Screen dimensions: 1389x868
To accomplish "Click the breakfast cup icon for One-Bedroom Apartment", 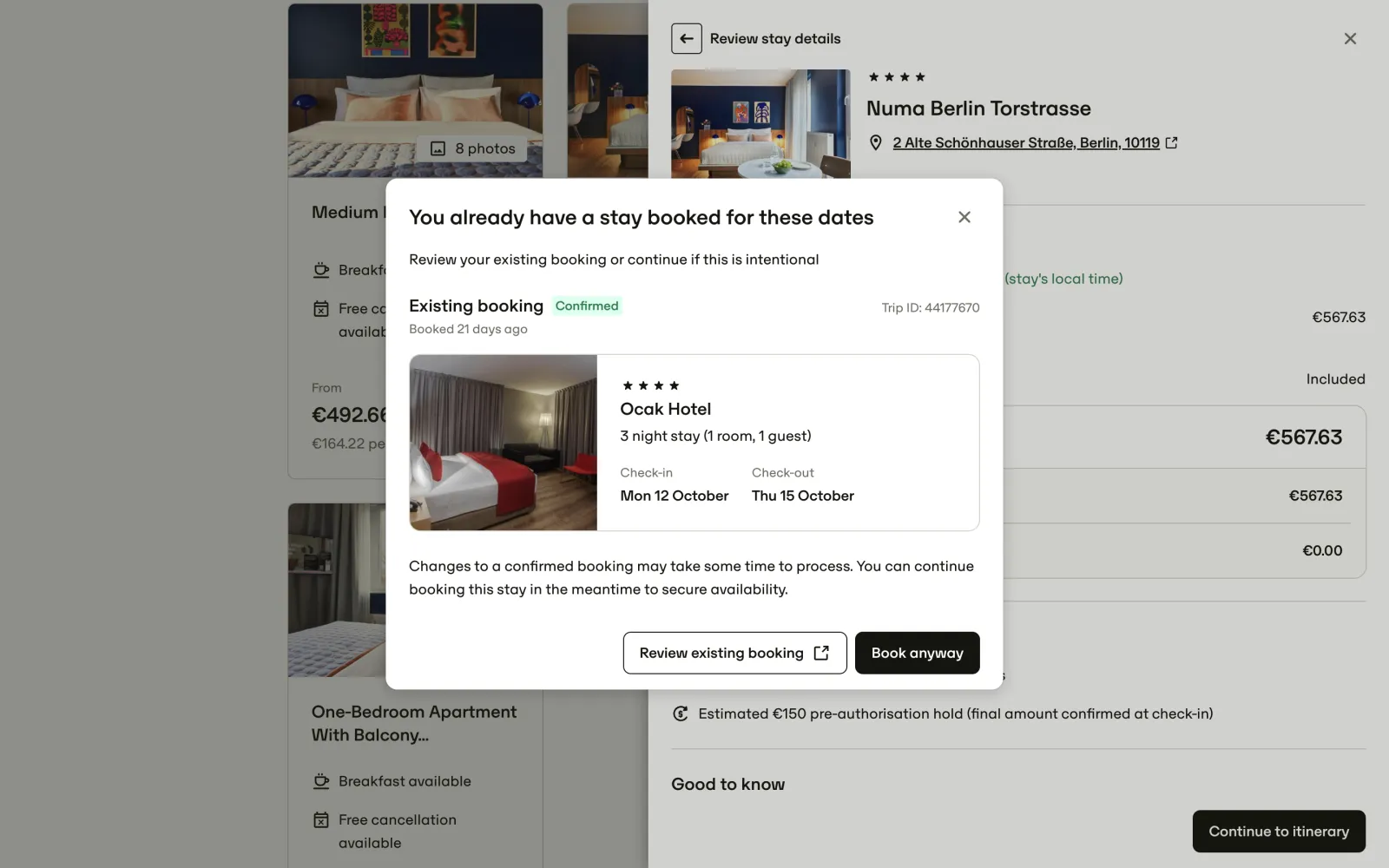I will (x=321, y=781).
